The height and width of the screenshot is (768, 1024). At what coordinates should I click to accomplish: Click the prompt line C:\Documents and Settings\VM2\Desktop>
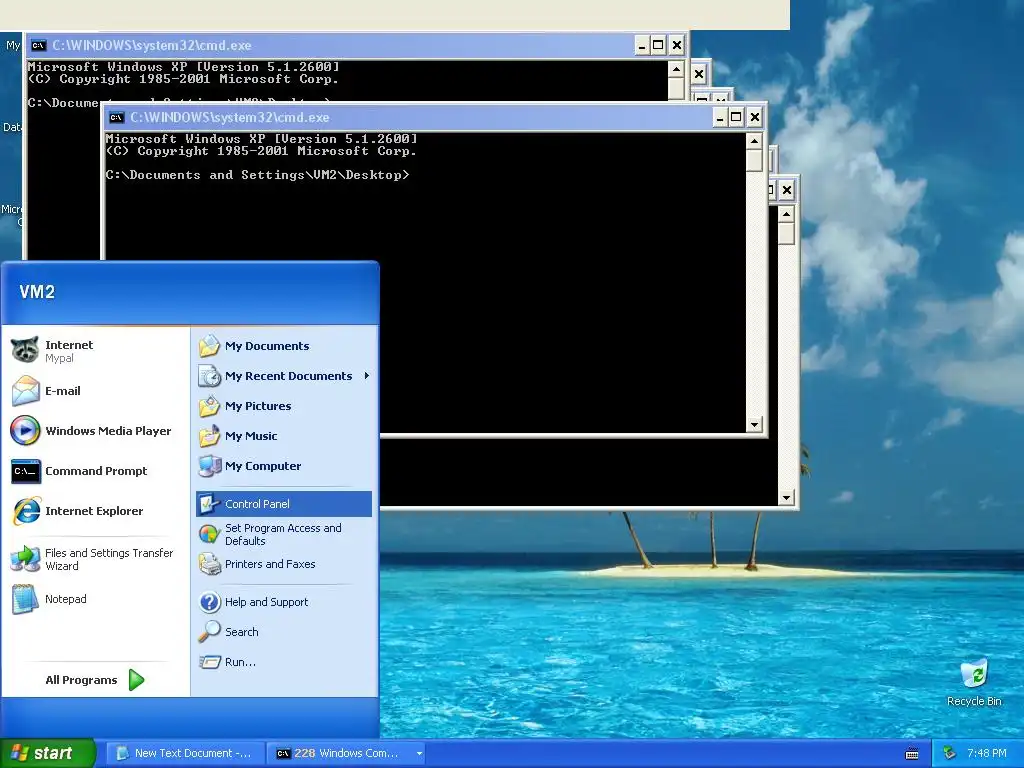(x=257, y=175)
